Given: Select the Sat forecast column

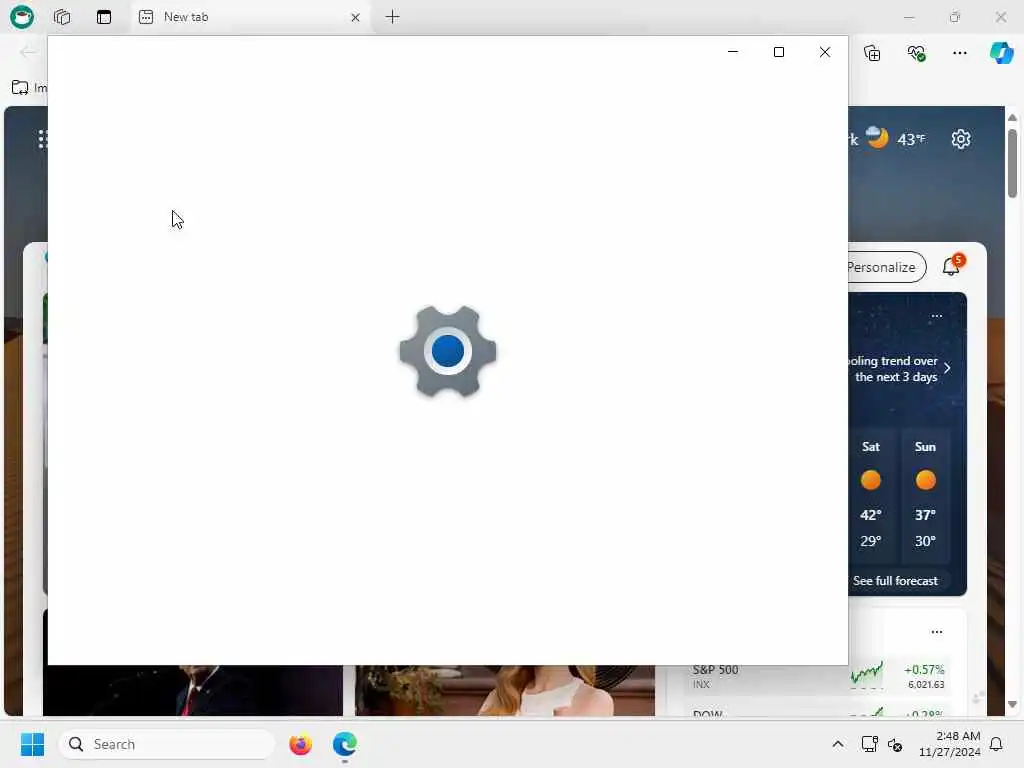Looking at the screenshot, I should [x=871, y=494].
